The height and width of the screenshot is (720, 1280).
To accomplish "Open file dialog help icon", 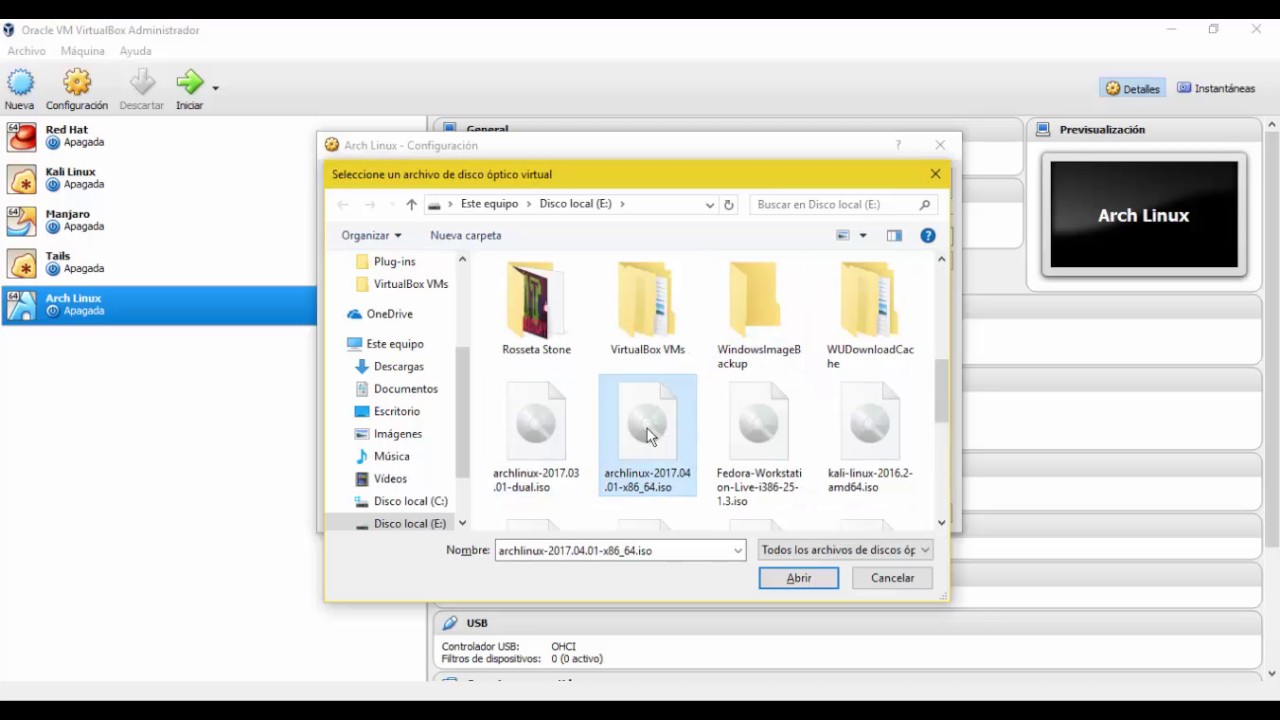I will [928, 235].
